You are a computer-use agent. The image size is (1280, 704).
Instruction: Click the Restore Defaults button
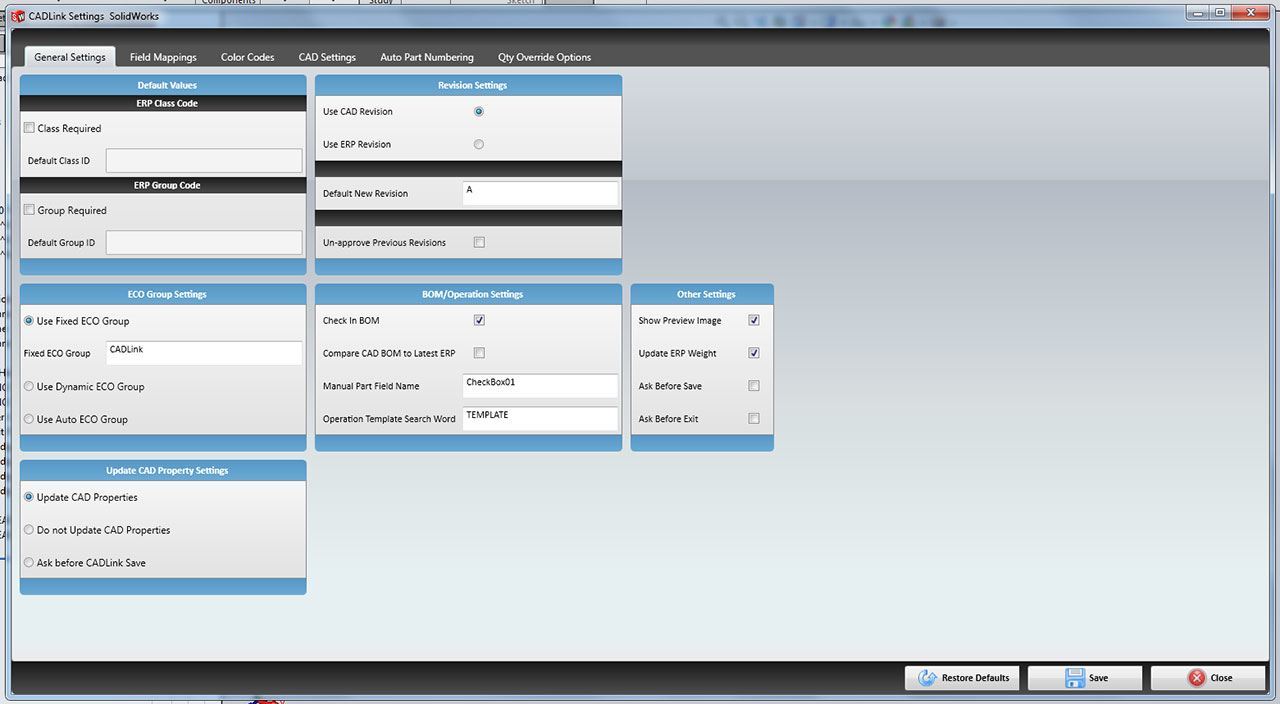click(x=961, y=677)
